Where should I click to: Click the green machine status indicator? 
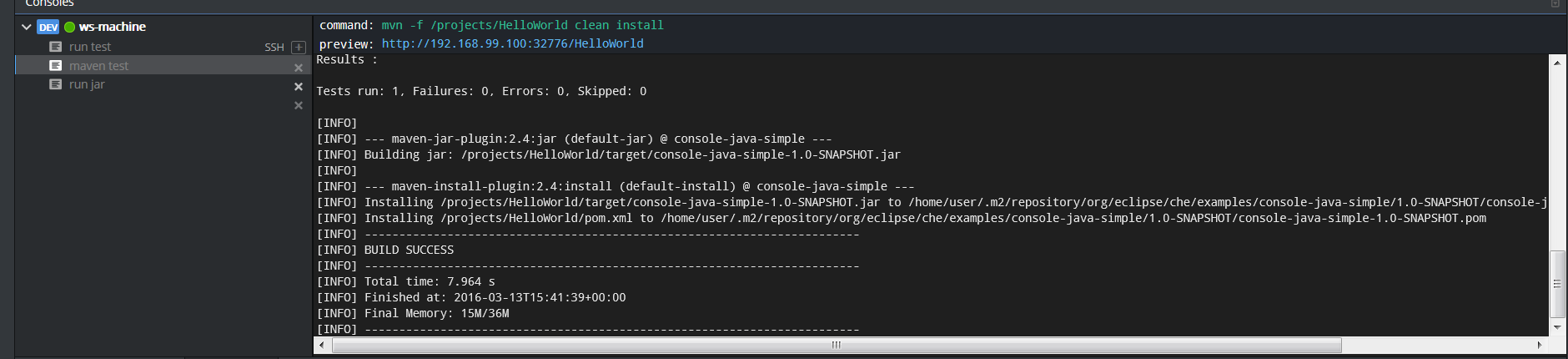pyautogui.click(x=70, y=27)
